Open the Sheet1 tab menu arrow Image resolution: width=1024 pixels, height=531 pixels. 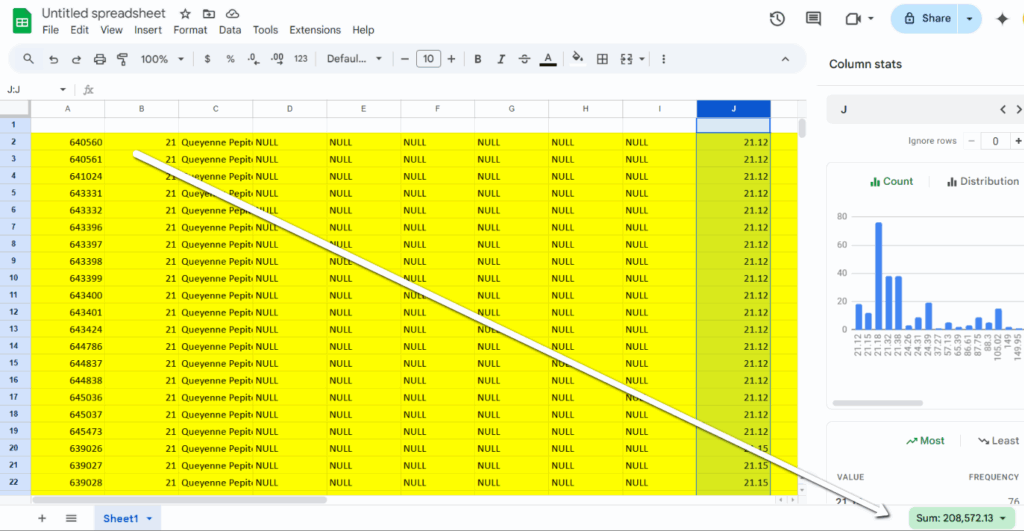(150, 519)
